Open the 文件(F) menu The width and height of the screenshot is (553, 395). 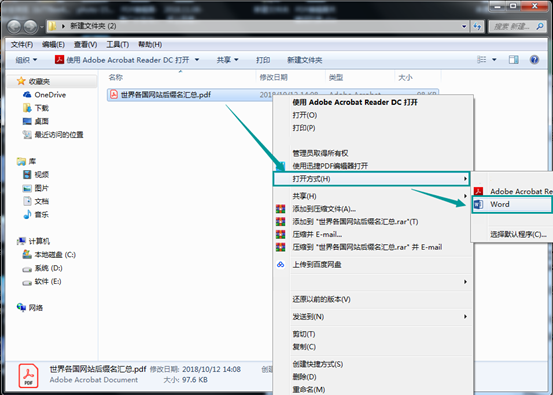(22, 44)
